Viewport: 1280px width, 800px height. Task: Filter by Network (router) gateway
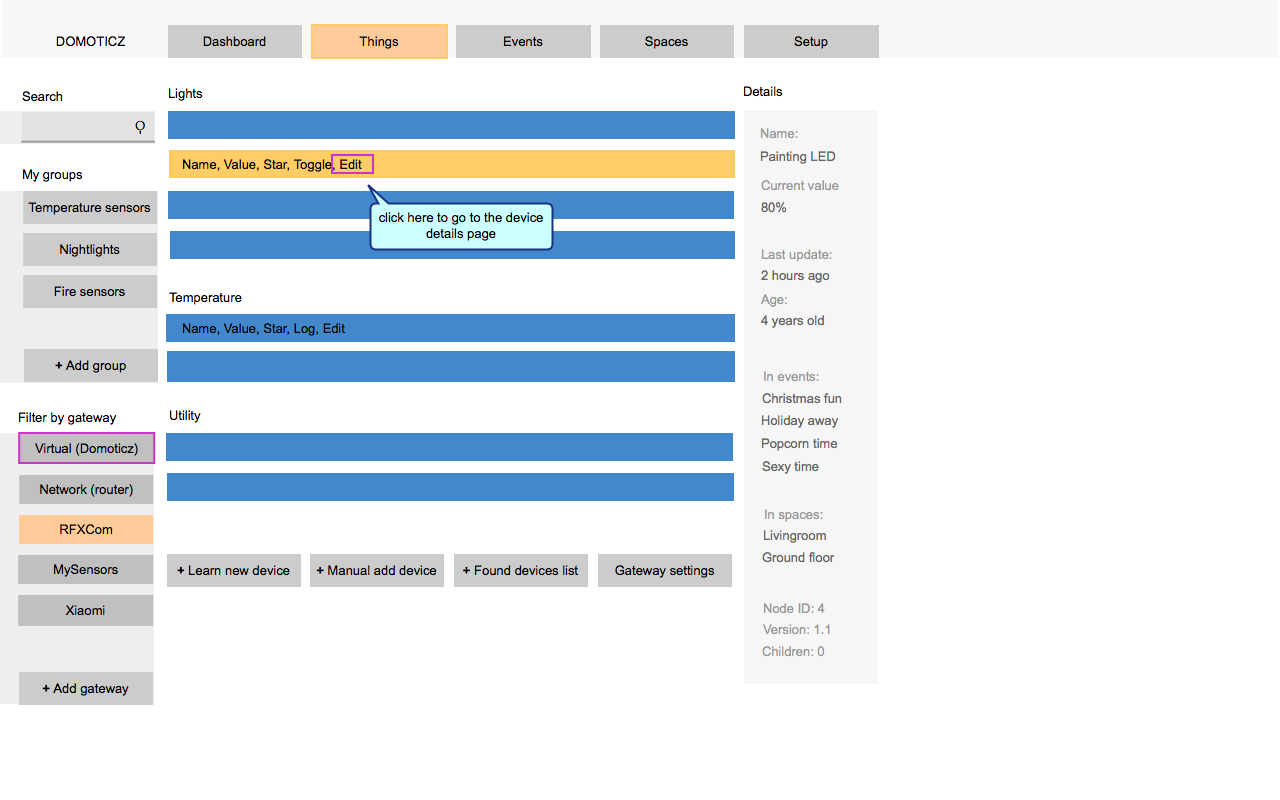click(x=86, y=490)
